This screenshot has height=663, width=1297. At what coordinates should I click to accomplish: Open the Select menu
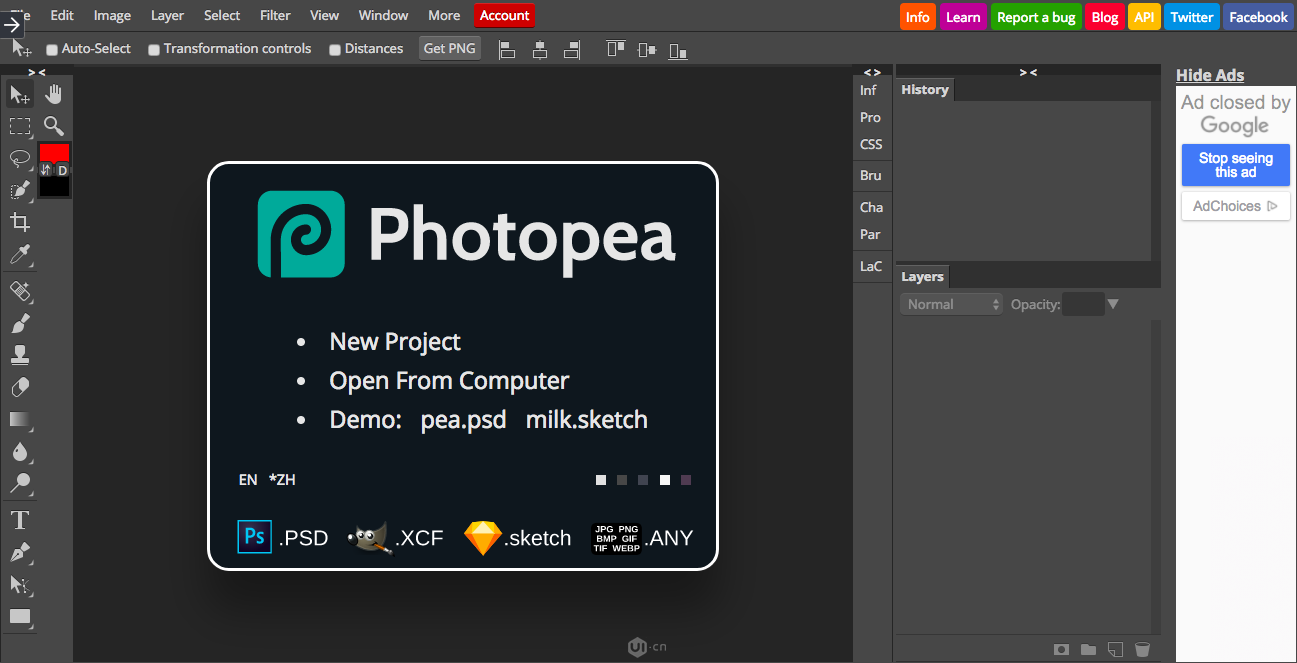tap(222, 15)
